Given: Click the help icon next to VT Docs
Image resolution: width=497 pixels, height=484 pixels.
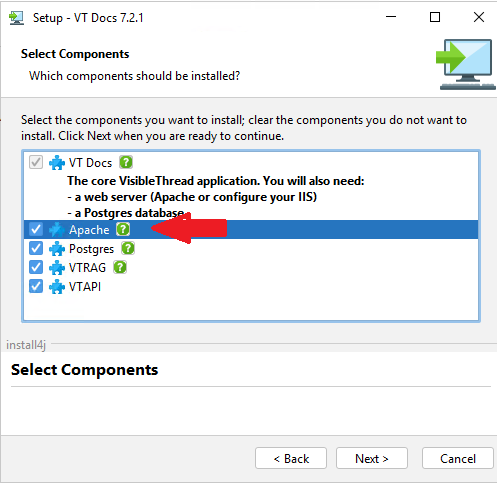Looking at the screenshot, I should click(126, 162).
